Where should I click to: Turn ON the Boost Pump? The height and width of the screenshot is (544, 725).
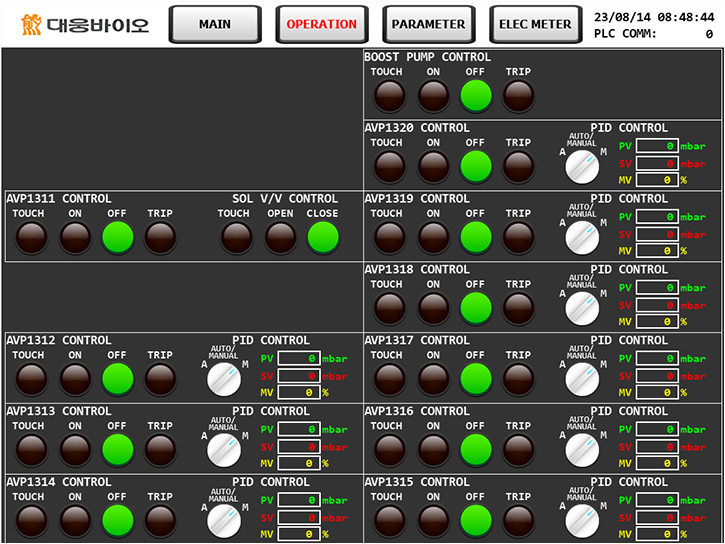click(433, 96)
